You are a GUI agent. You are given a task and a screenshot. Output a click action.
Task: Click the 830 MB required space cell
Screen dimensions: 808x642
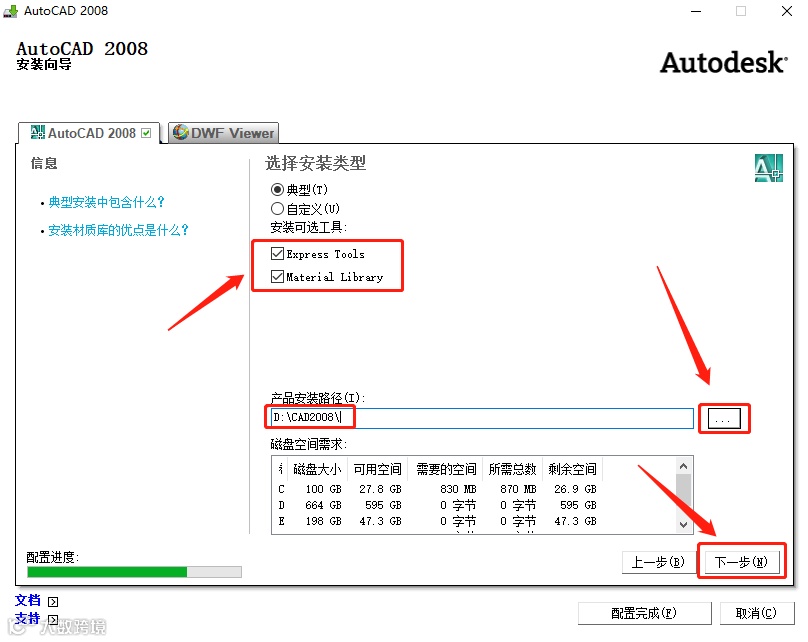point(458,489)
